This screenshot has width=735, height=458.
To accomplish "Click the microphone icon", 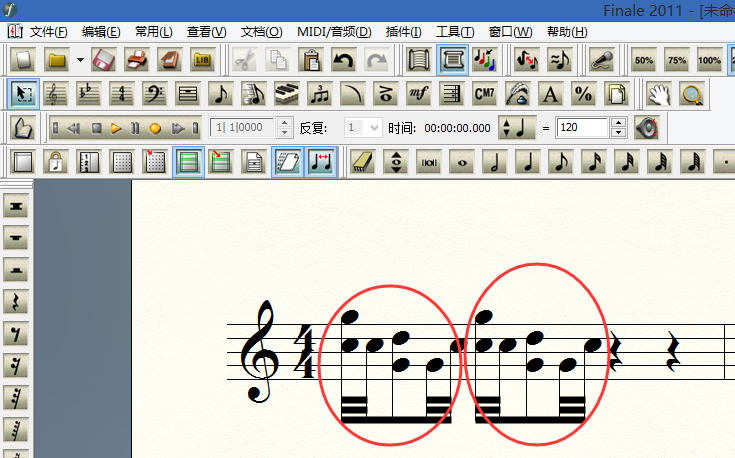I will coord(602,60).
